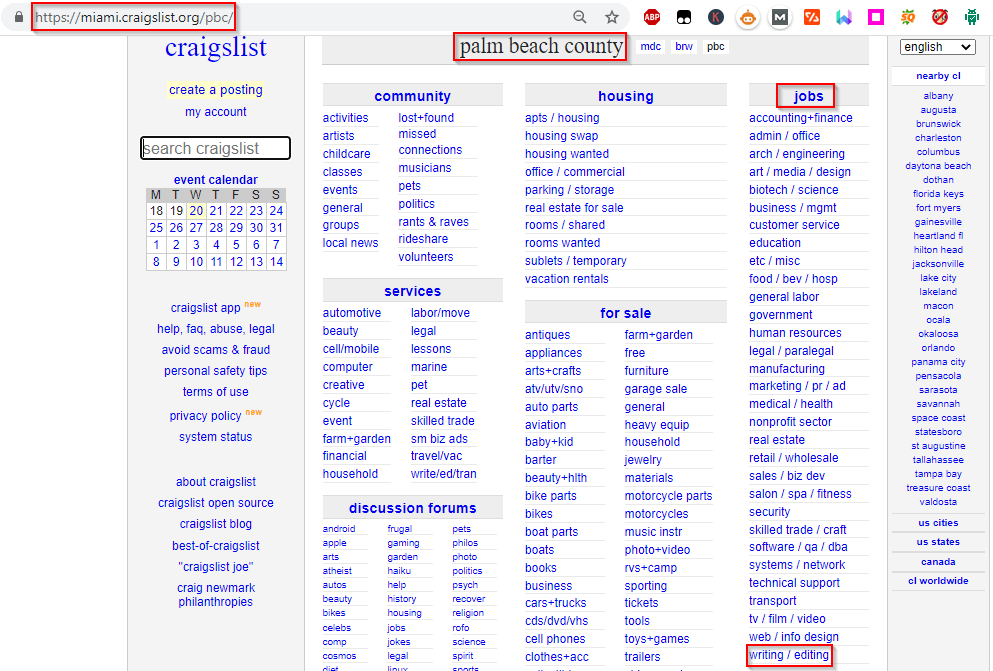The height and width of the screenshot is (671, 993).
Task: Click the zoom magnifier icon in address bar
Action: pyautogui.click(x=579, y=17)
